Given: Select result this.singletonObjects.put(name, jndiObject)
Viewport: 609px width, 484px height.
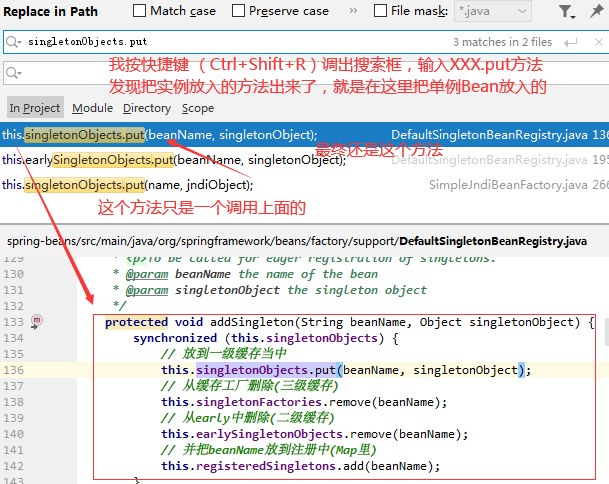Looking at the screenshot, I should [x=304, y=185].
